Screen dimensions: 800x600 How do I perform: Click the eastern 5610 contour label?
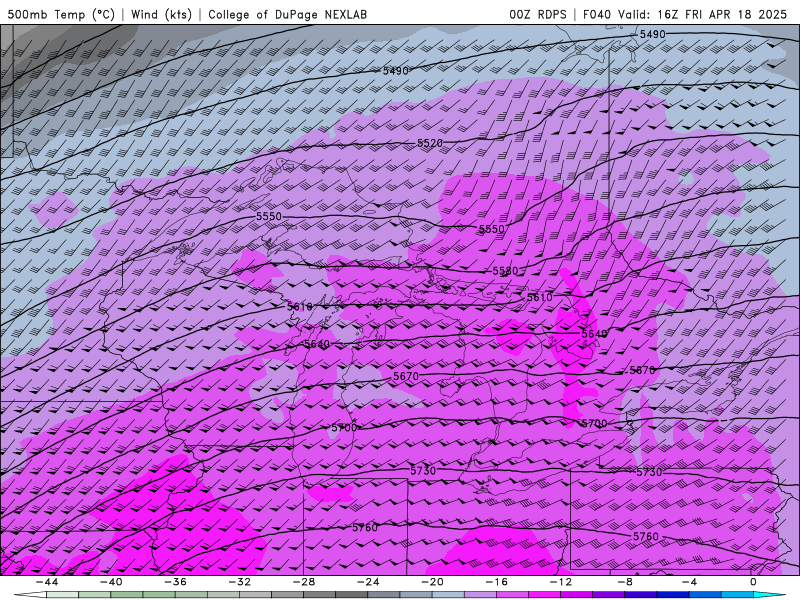539,297
